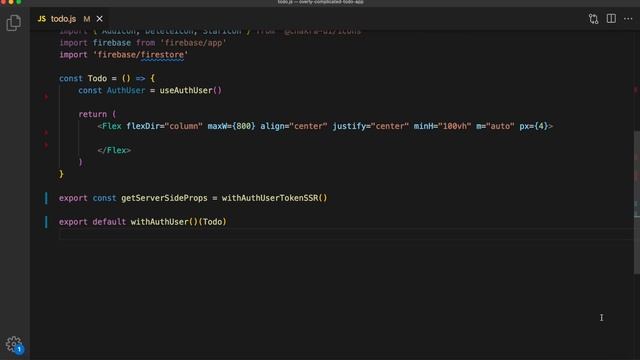Click the vertical scrollbar thumb in editor
Image resolution: width=640 pixels, height=360 pixels.
(636, 202)
